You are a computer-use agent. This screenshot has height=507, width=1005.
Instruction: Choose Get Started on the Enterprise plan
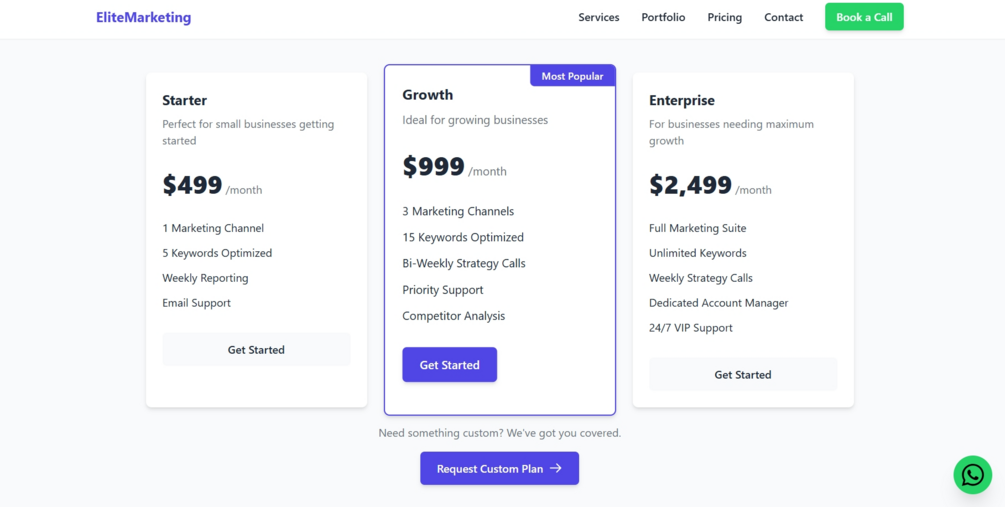[x=742, y=375]
